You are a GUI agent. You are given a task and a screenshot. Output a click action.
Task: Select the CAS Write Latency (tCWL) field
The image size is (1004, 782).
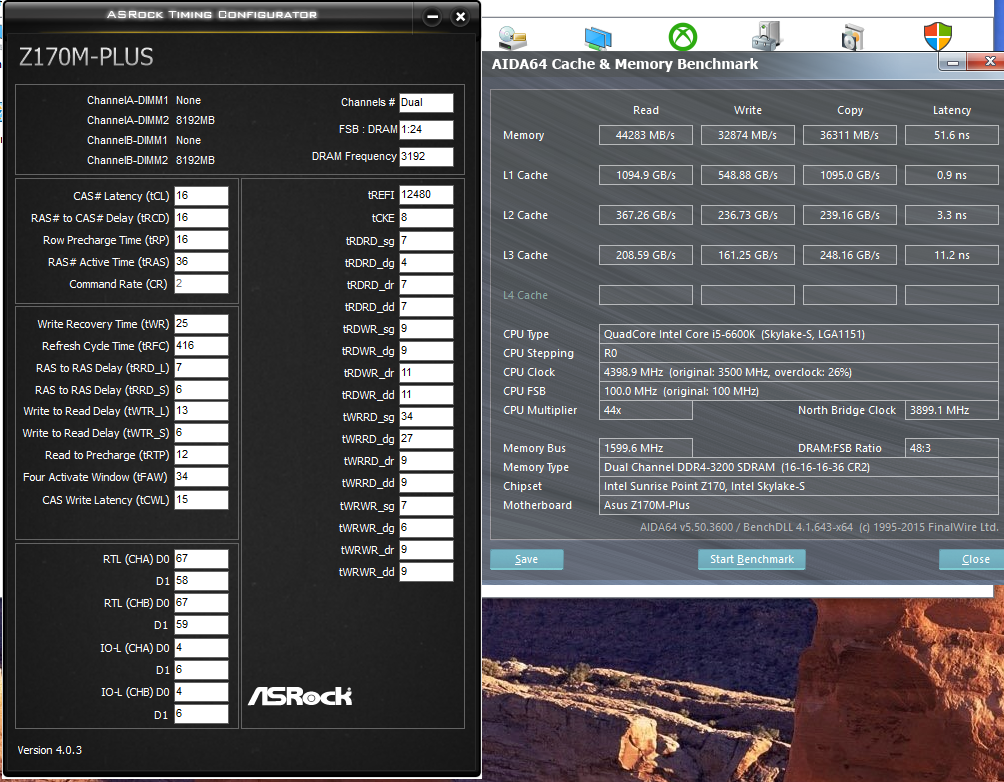point(201,500)
